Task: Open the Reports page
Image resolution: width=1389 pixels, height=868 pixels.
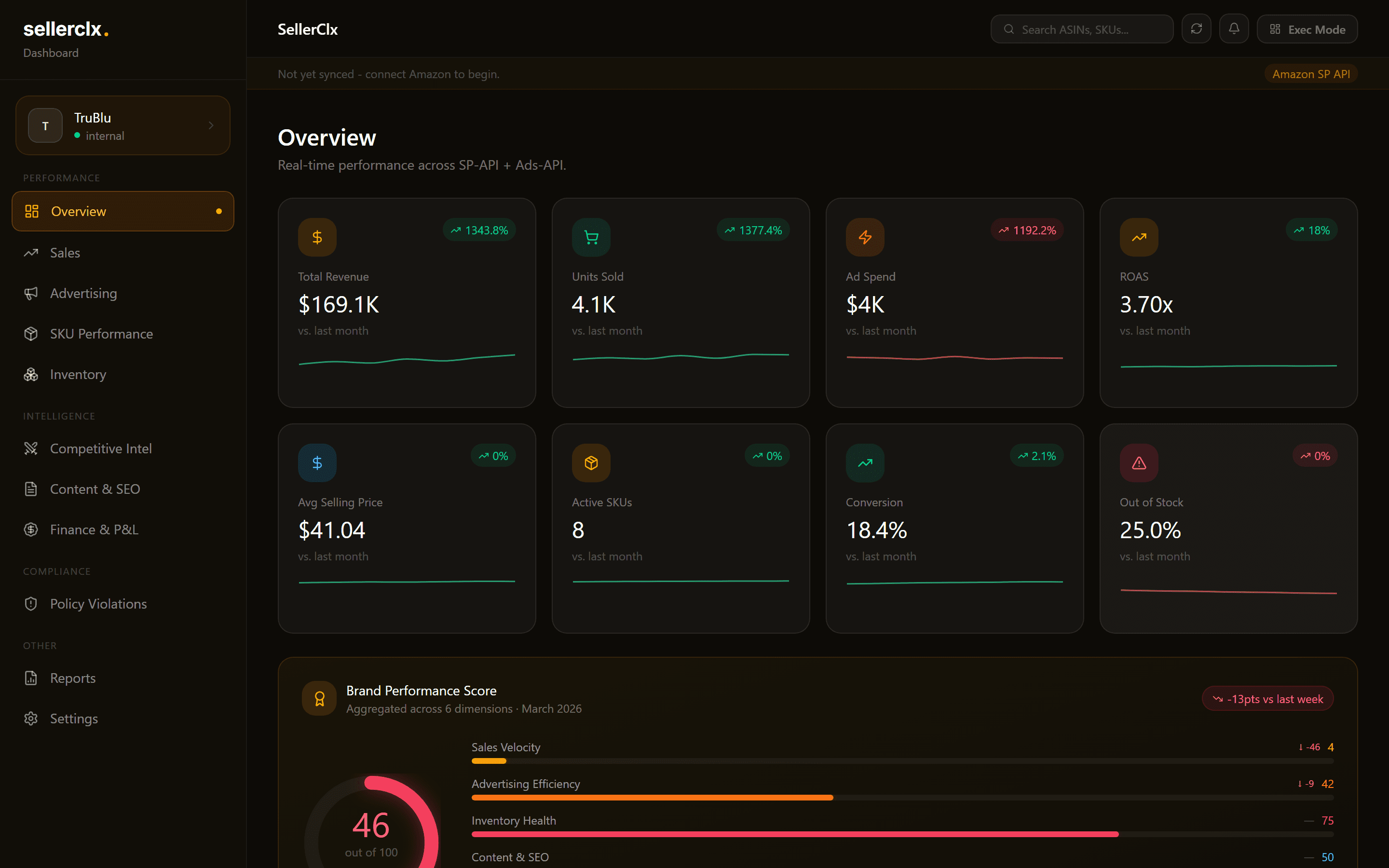Action: click(x=123, y=678)
